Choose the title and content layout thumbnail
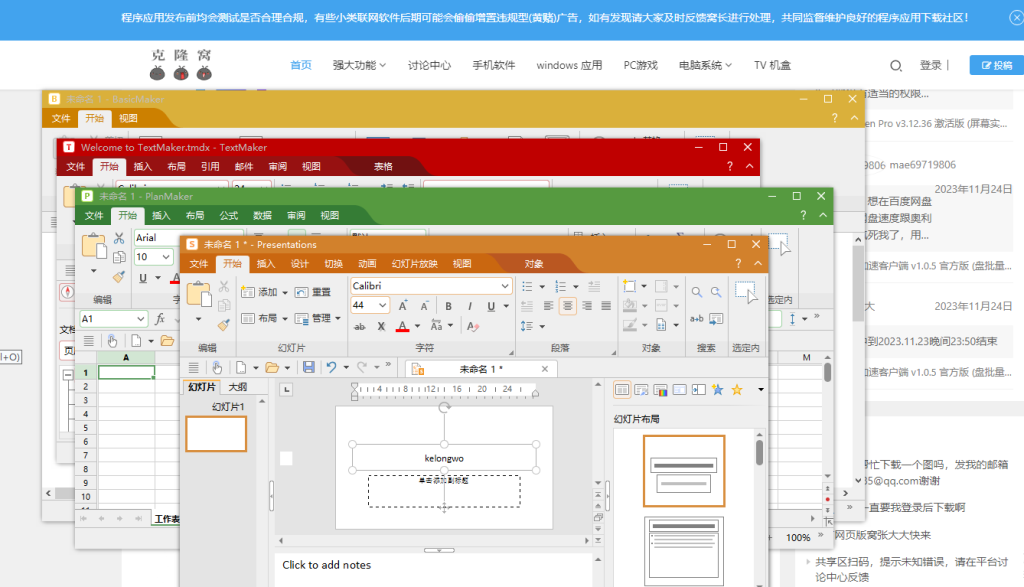 pyautogui.click(x=684, y=550)
